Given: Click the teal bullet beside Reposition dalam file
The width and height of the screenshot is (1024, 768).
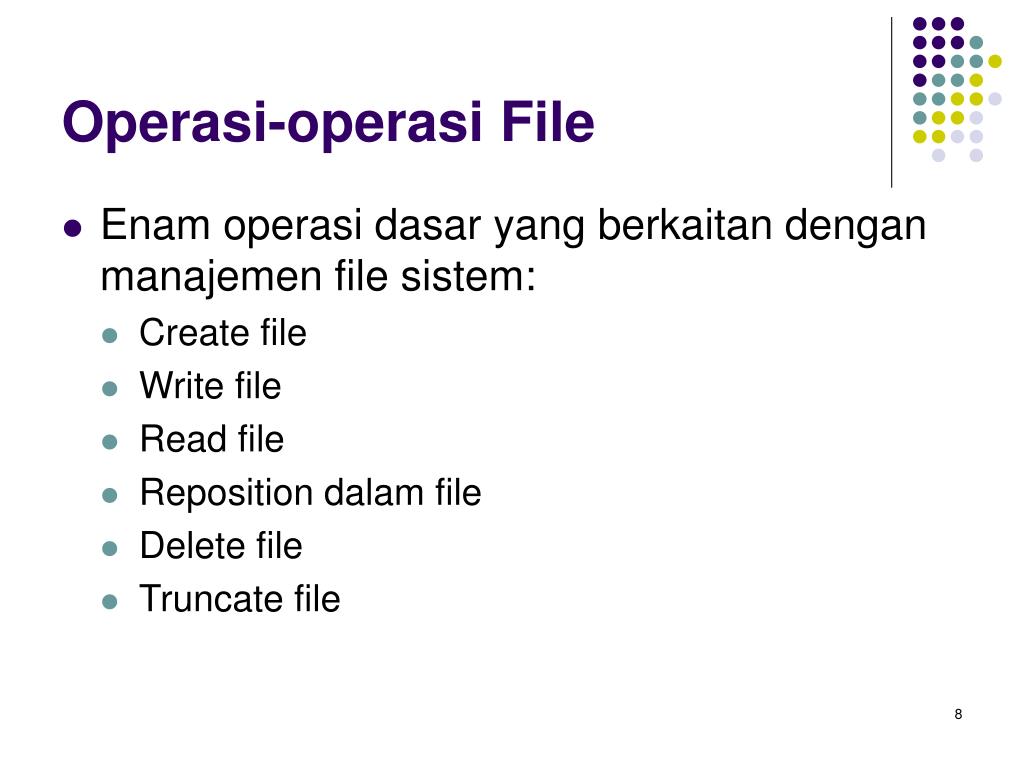Looking at the screenshot, I should [110, 496].
